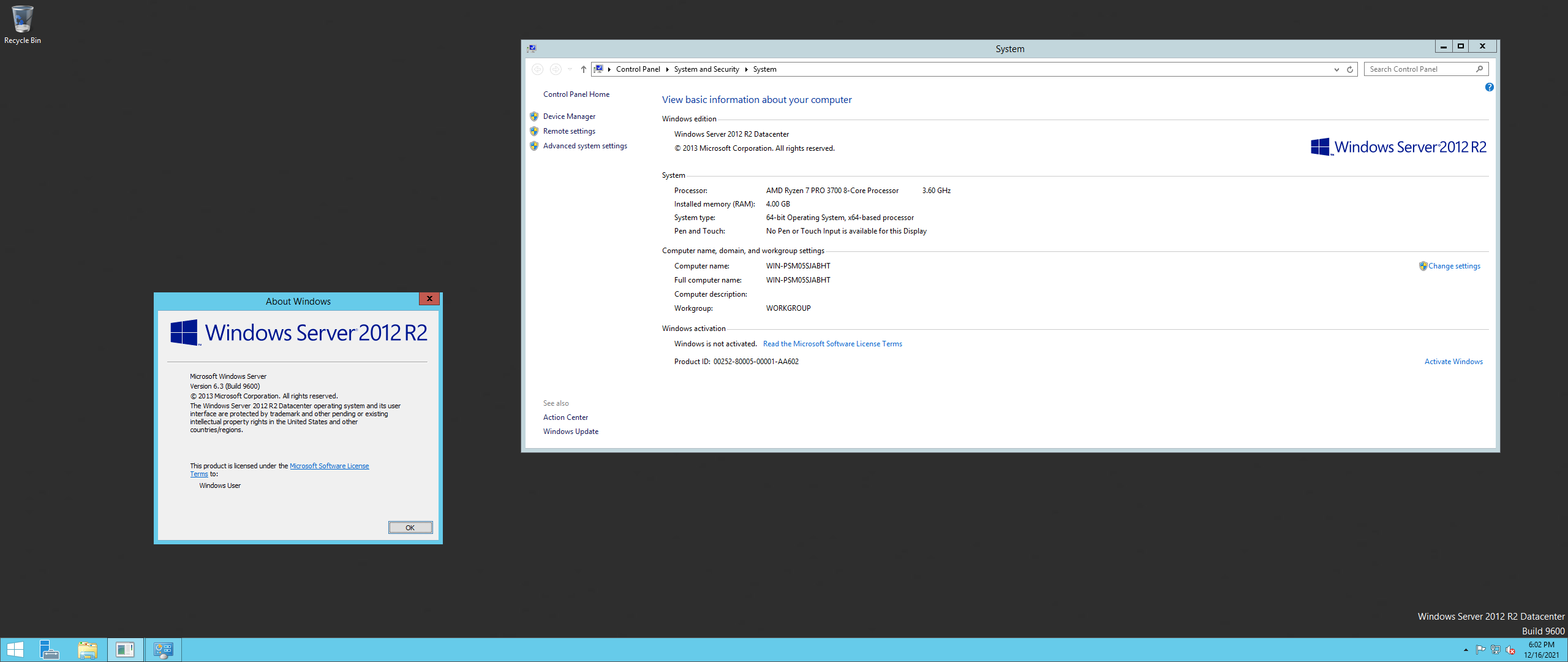The image size is (1568, 662).
Task: Open Device Manager link
Action: (x=569, y=116)
